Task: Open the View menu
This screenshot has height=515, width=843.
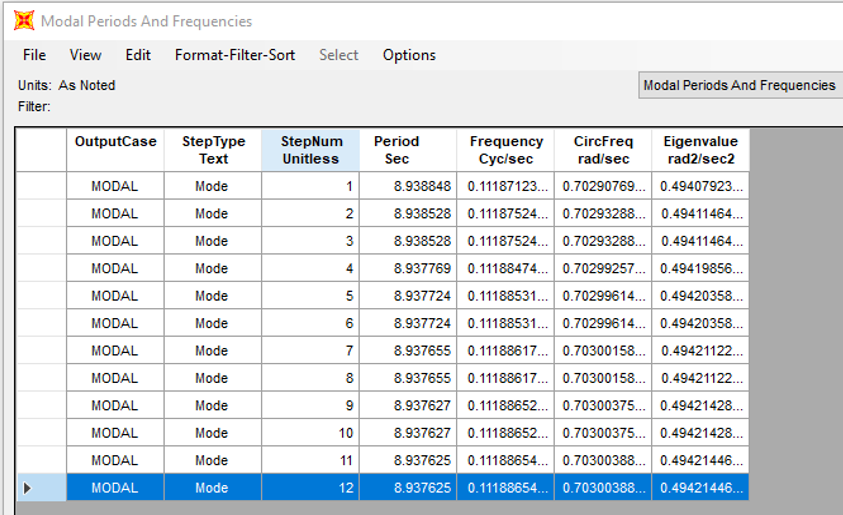Action: pos(85,55)
